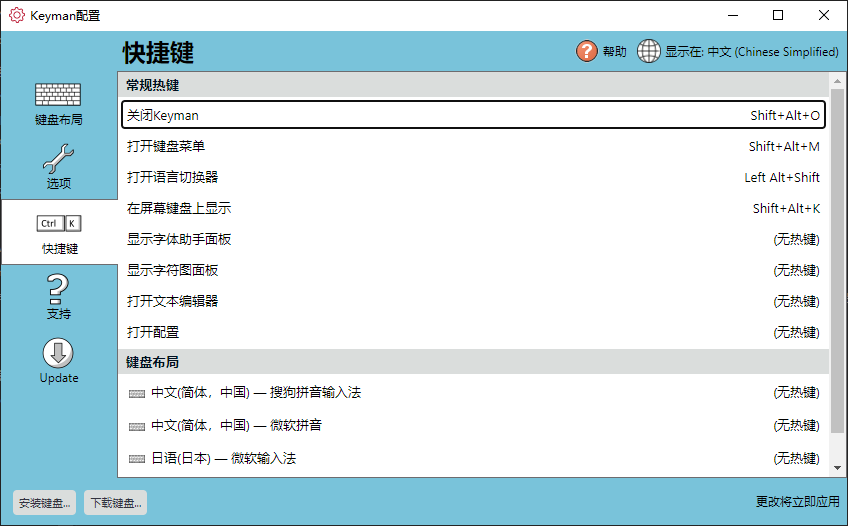Viewport: 848px width, 526px height.
Task: Open the 支持 question mark icon
Action: pos(58,289)
